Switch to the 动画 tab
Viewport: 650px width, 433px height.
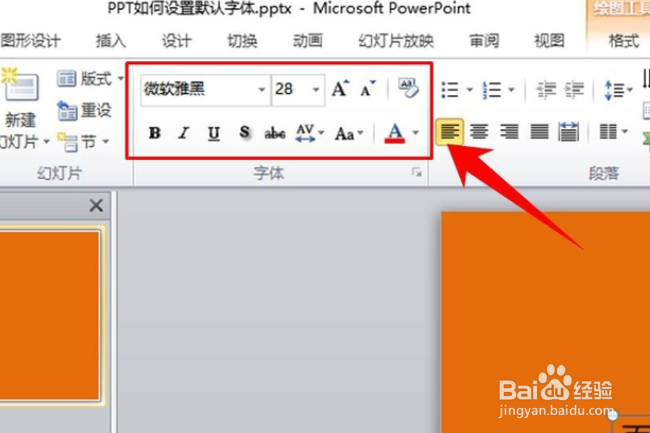307,41
